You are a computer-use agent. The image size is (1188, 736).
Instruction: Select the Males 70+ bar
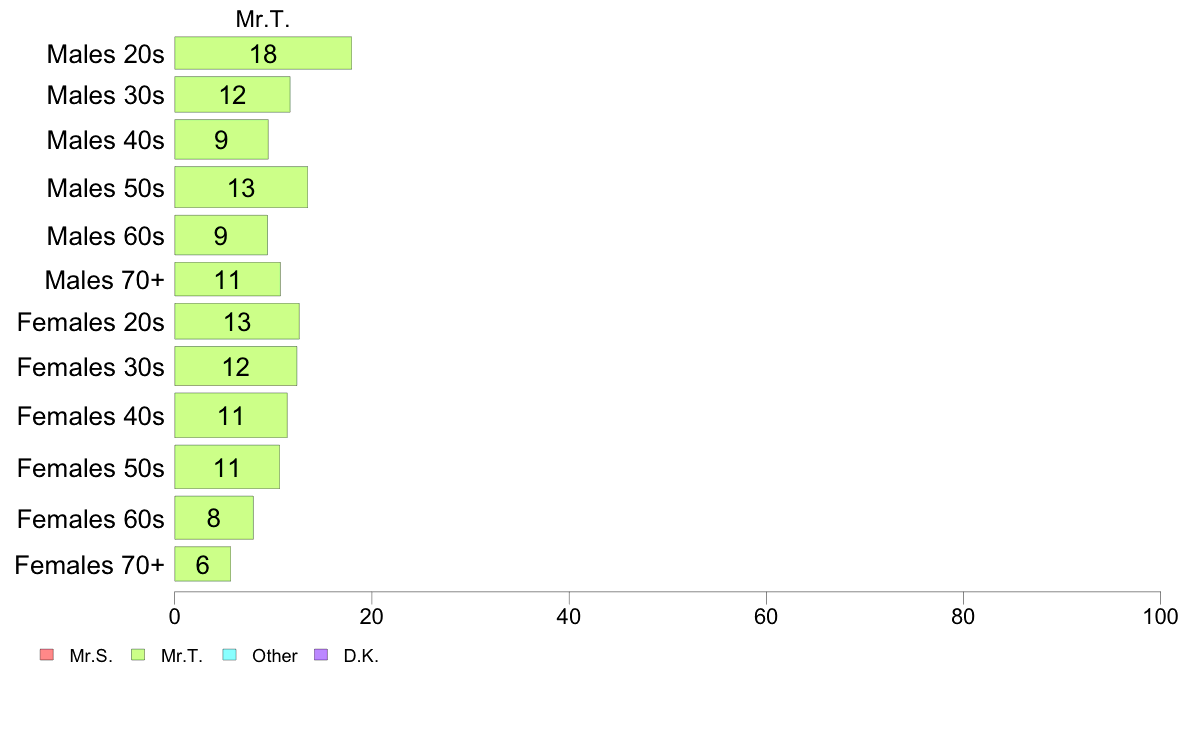coord(227,279)
